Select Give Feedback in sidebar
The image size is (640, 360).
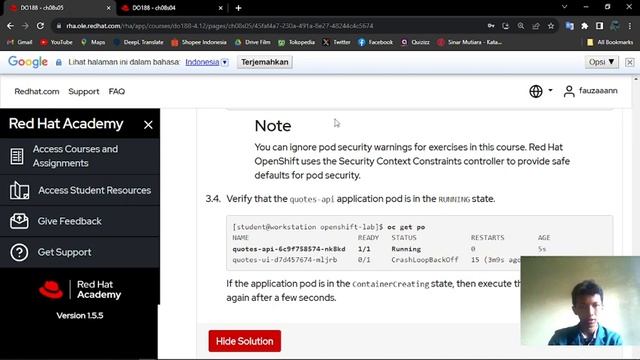[80, 221]
